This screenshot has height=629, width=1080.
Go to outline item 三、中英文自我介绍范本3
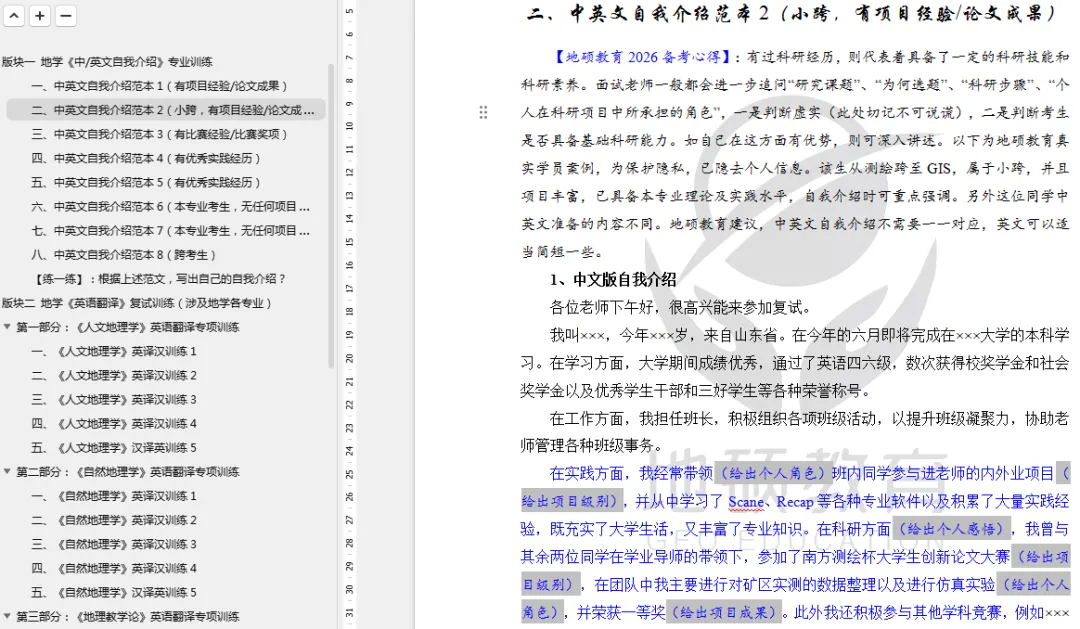click(159, 134)
